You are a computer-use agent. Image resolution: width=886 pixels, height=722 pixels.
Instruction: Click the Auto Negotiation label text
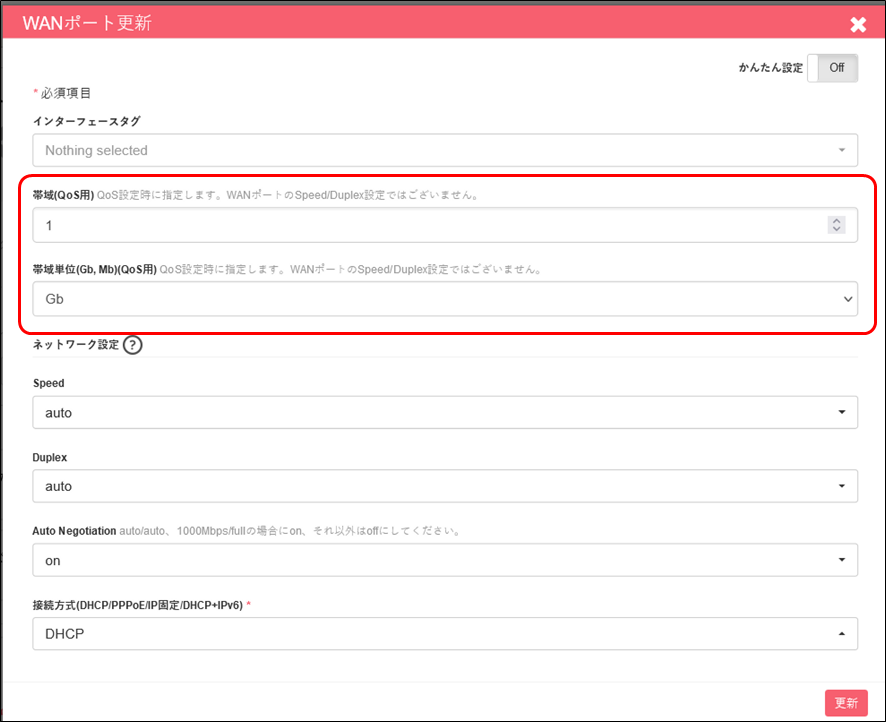click(74, 531)
